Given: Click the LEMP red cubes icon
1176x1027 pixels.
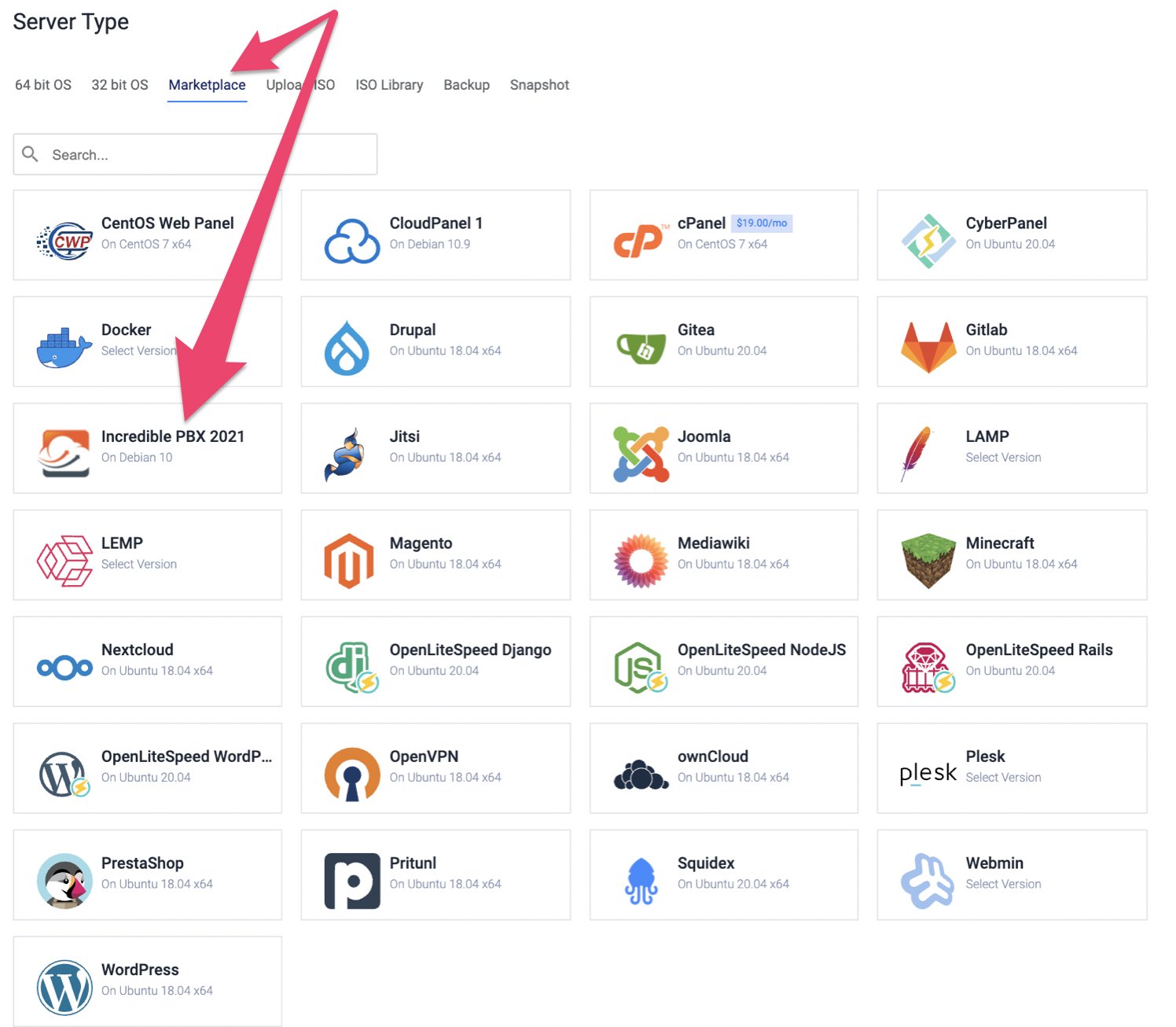Looking at the screenshot, I should point(64,561).
